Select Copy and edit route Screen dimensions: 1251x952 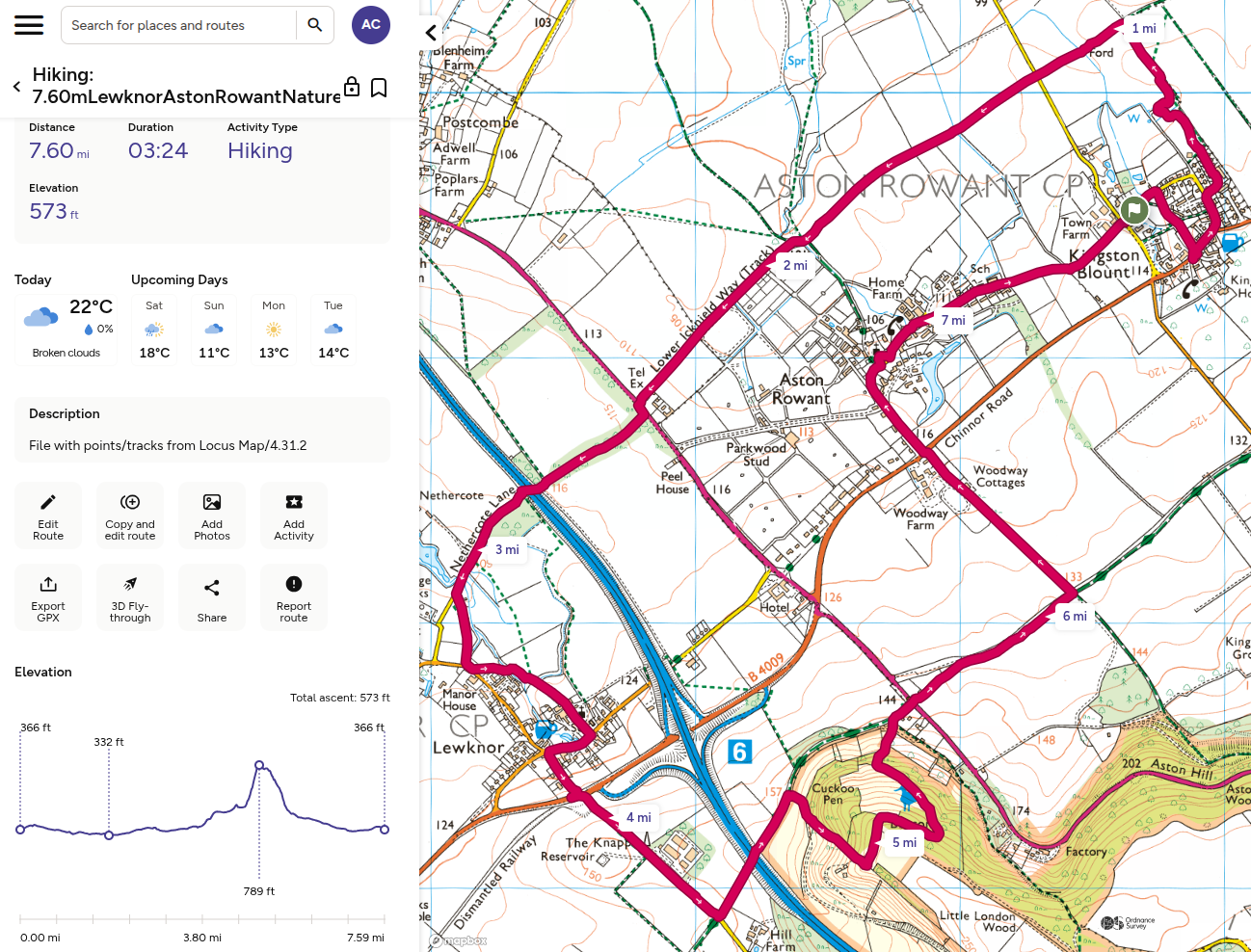tap(130, 516)
